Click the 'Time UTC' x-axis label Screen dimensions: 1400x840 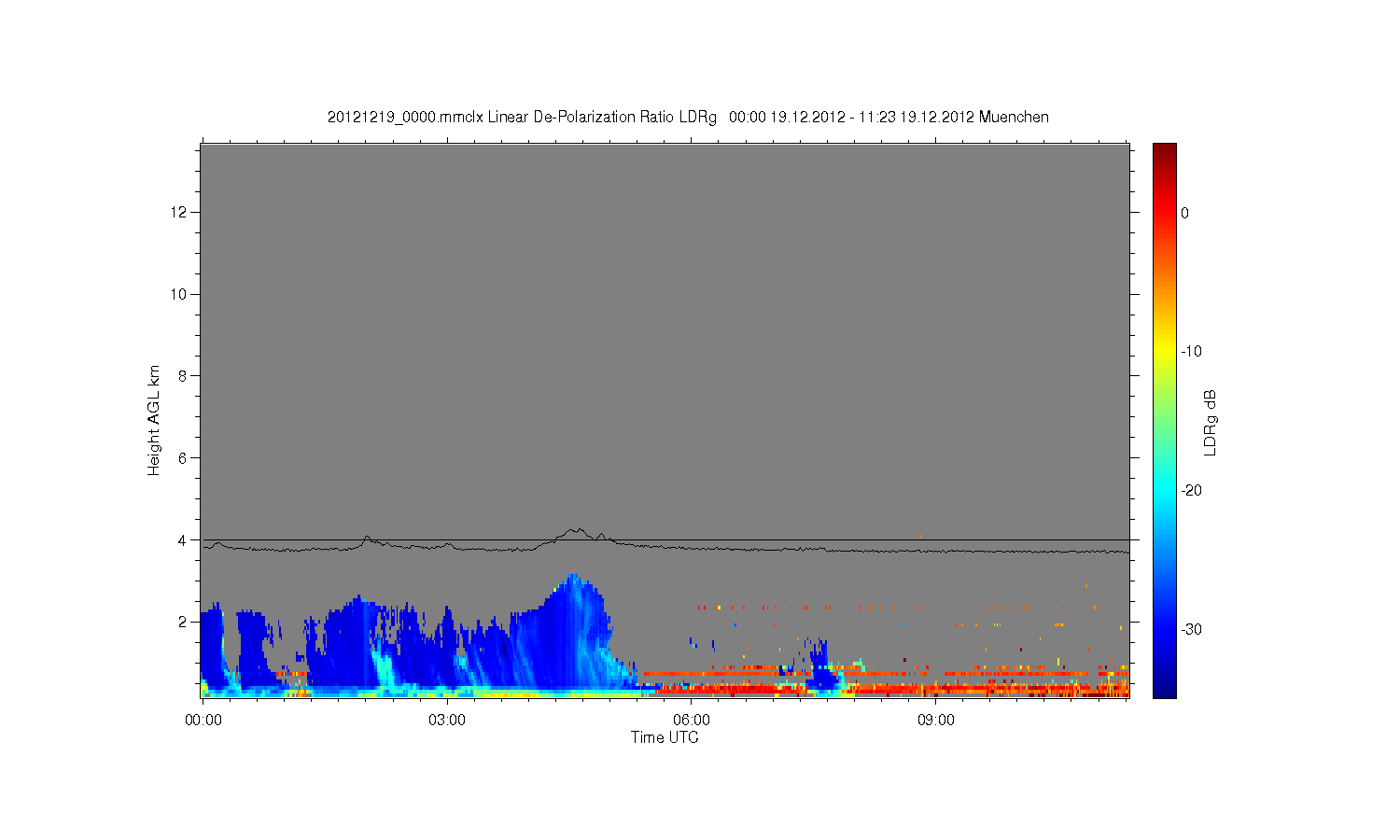point(665,737)
